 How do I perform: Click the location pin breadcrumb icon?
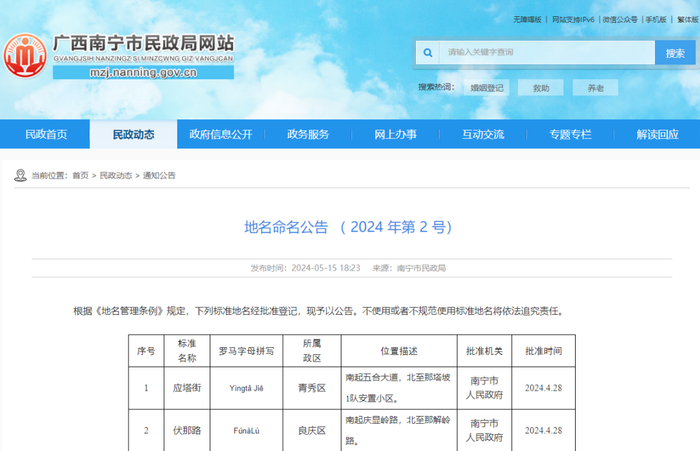pos(20,175)
